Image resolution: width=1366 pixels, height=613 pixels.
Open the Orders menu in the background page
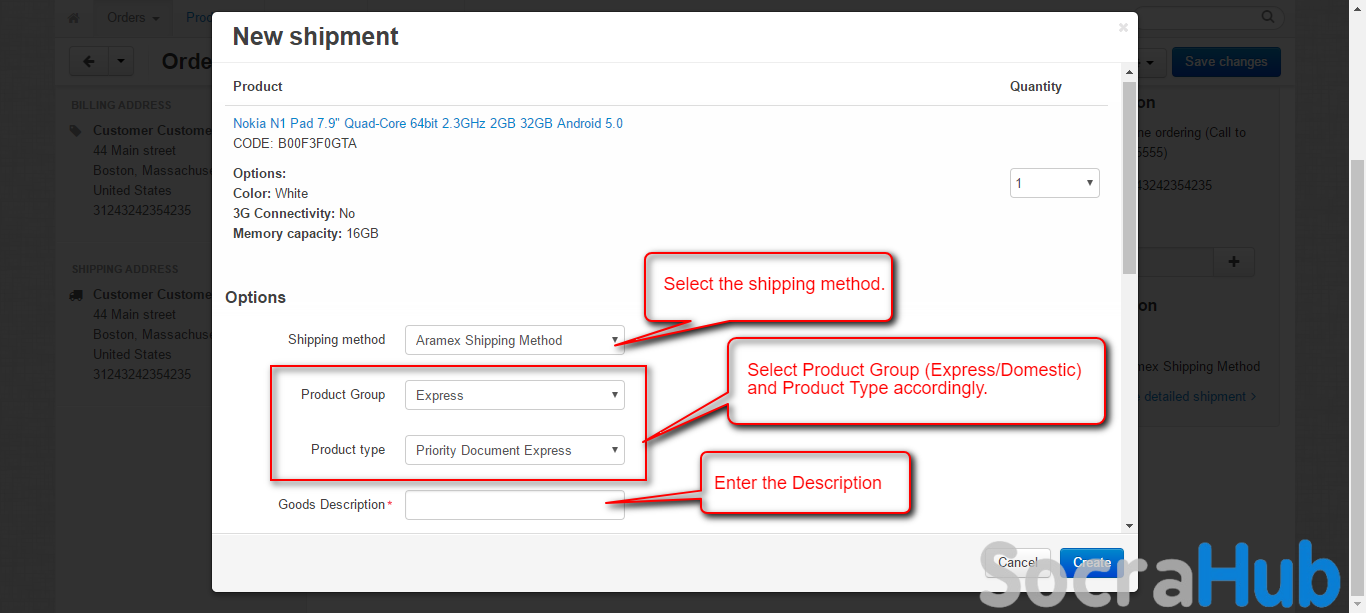point(133,18)
